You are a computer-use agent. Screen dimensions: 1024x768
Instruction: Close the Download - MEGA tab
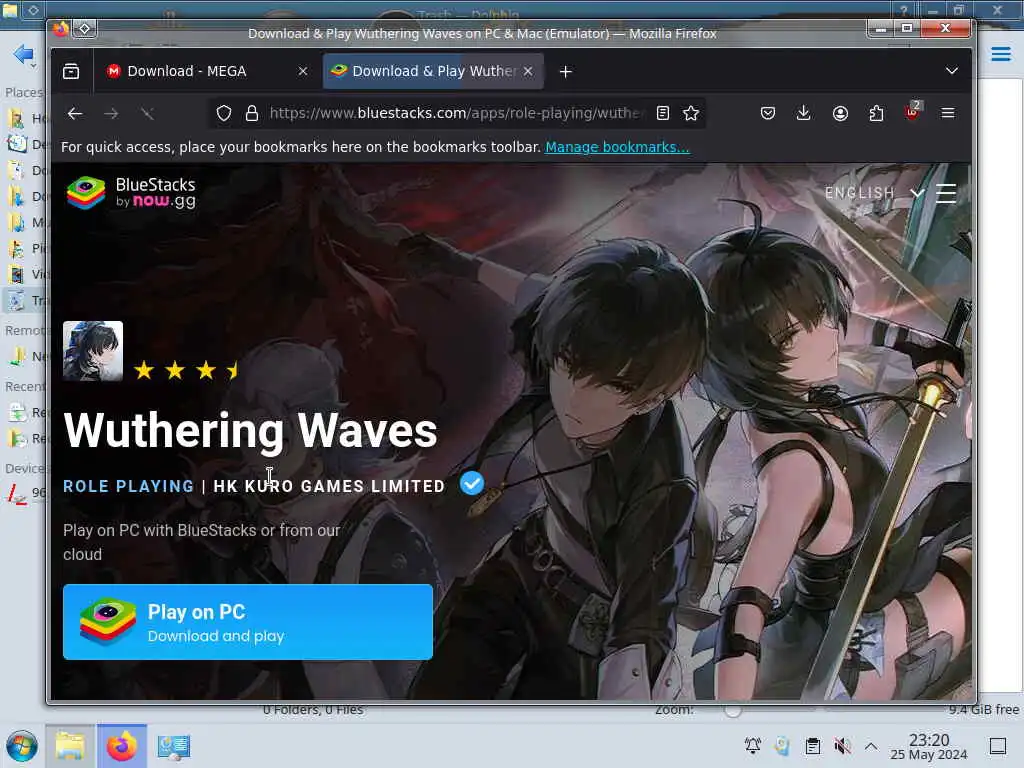pyautogui.click(x=303, y=71)
